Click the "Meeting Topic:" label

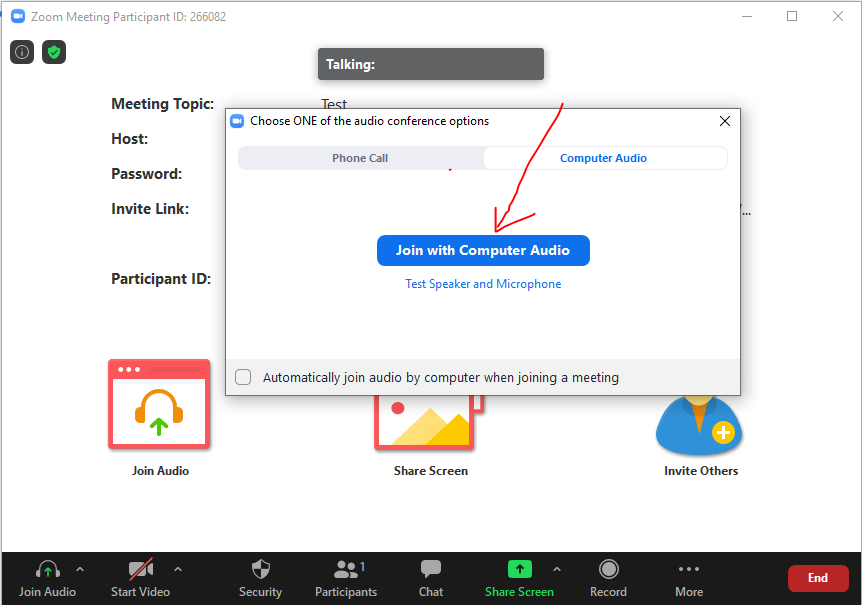(x=163, y=104)
